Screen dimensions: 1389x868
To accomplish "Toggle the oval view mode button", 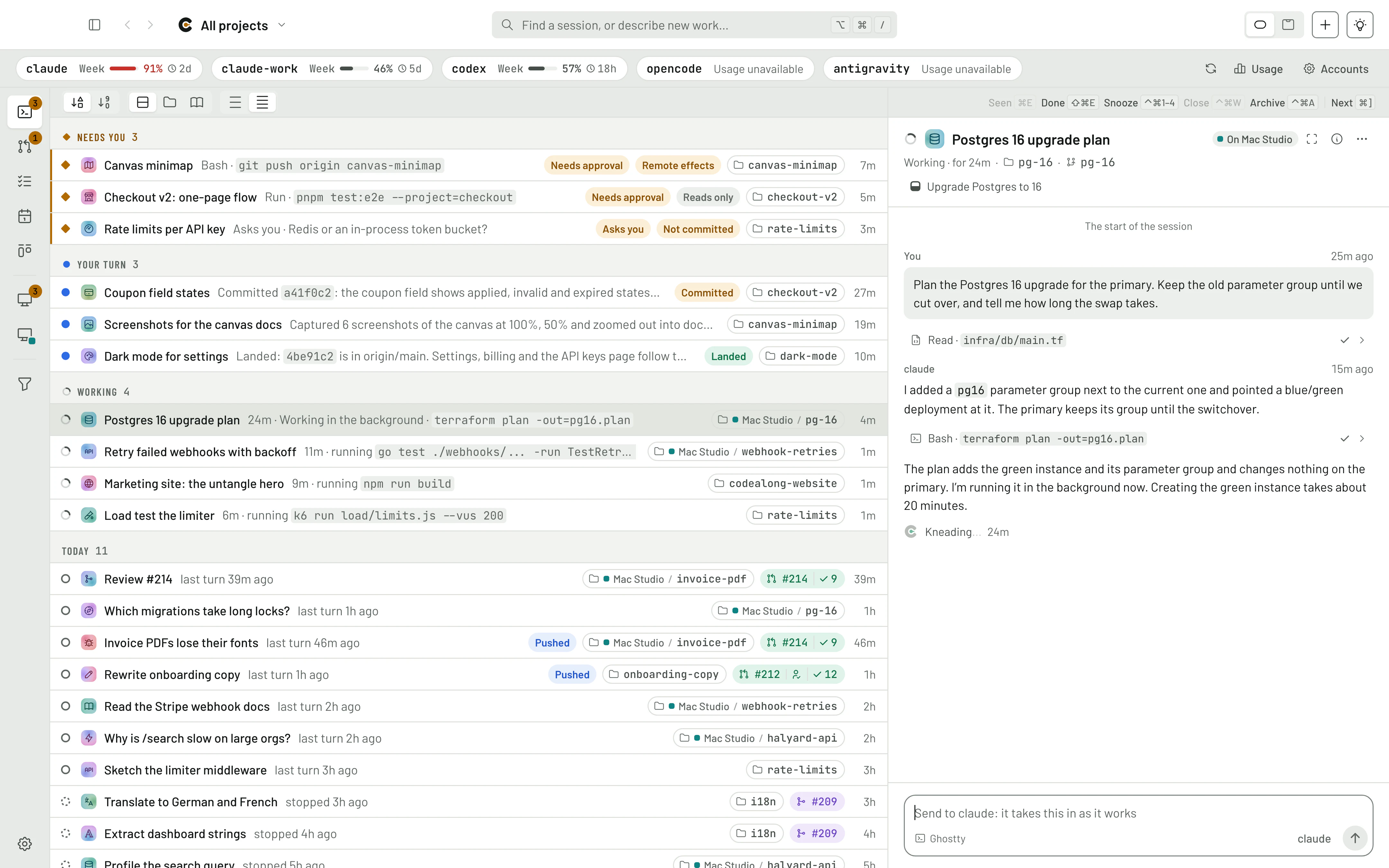I will (1260, 25).
